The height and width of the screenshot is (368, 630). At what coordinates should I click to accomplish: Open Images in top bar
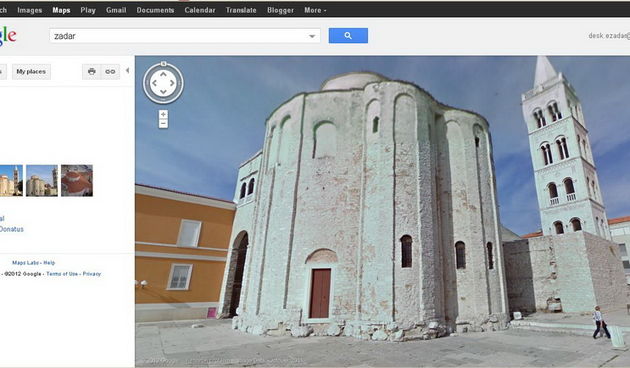30,10
